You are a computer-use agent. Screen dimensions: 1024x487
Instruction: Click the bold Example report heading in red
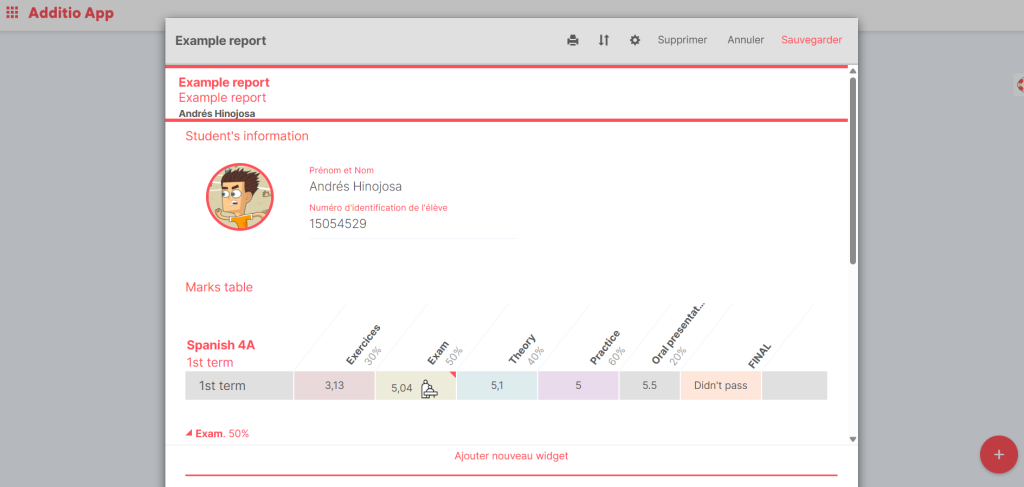click(x=224, y=82)
